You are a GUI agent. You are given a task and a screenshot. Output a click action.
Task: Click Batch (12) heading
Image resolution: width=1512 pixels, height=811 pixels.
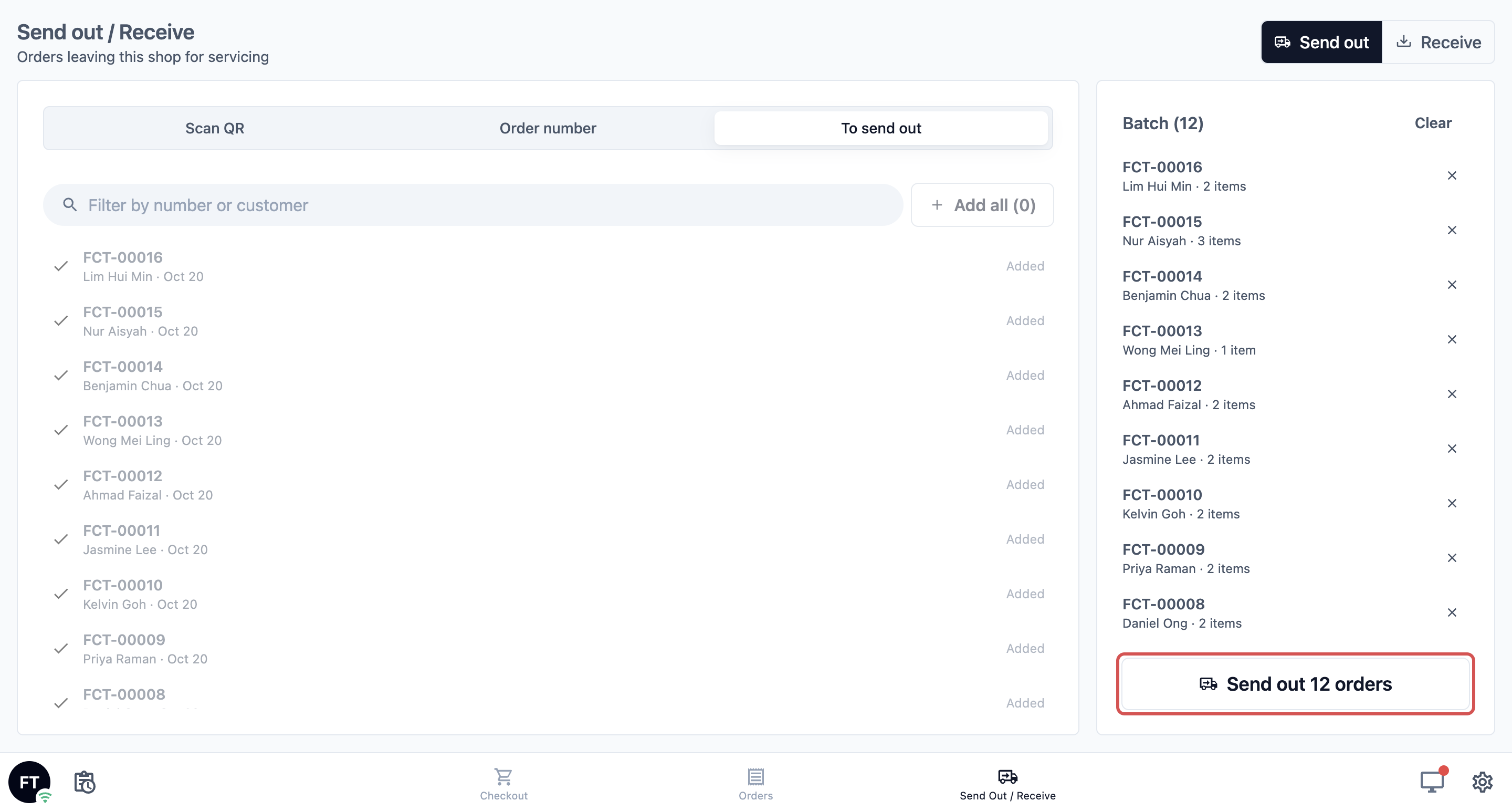pos(1163,123)
